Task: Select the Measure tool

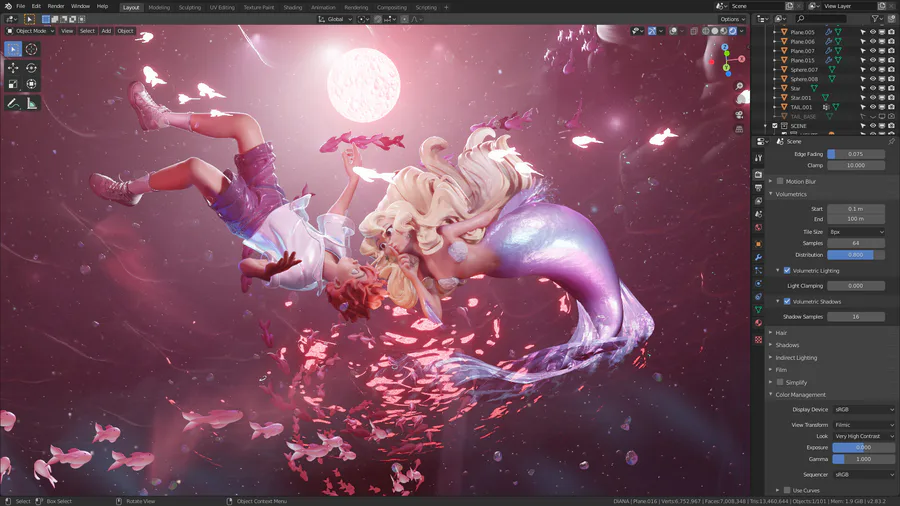Action: [x=32, y=104]
